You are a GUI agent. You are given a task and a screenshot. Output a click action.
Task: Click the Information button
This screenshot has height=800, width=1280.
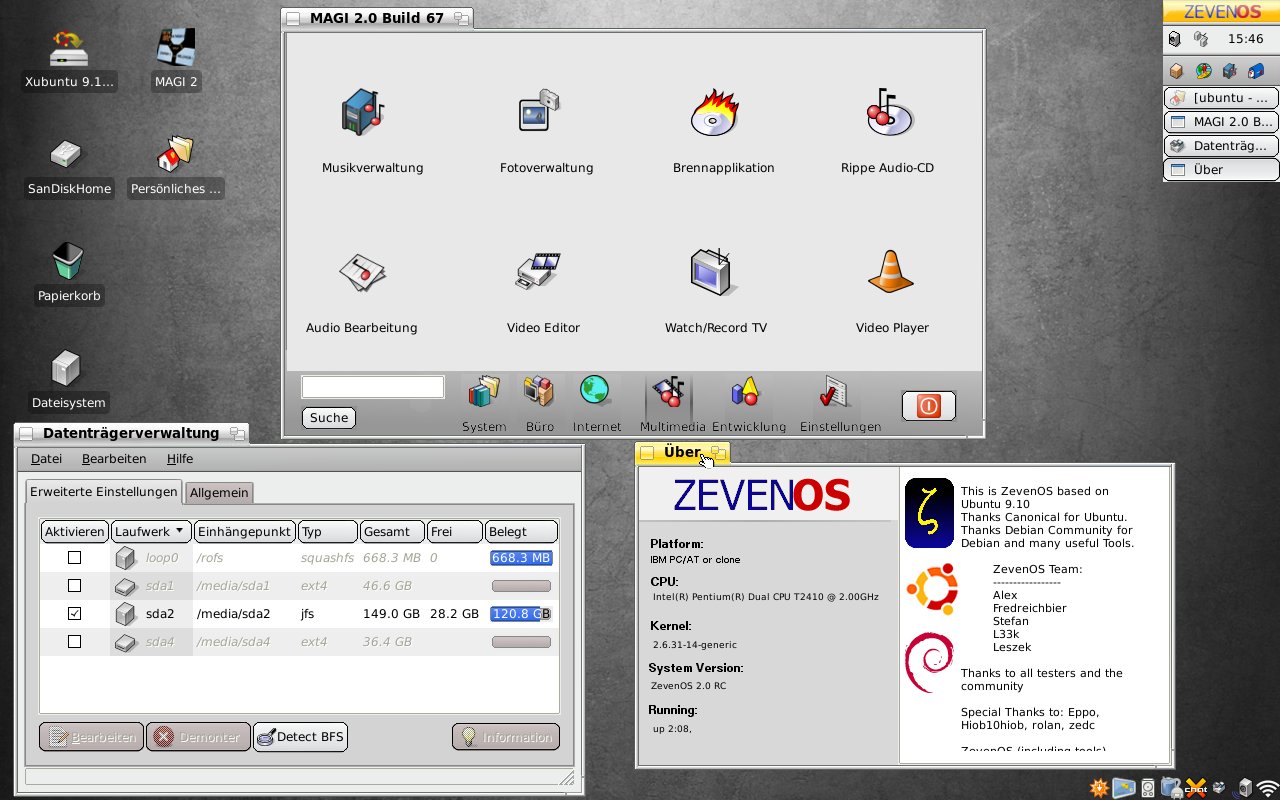506,737
